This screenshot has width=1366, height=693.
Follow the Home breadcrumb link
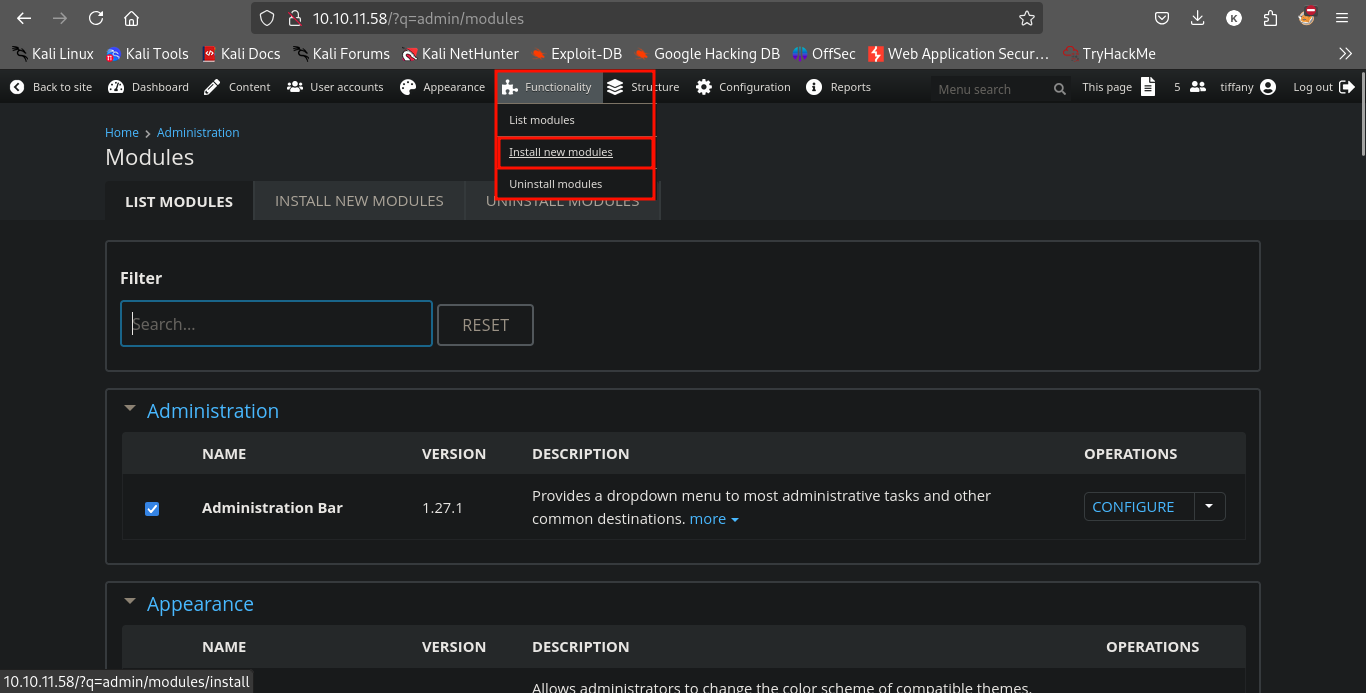pos(122,132)
